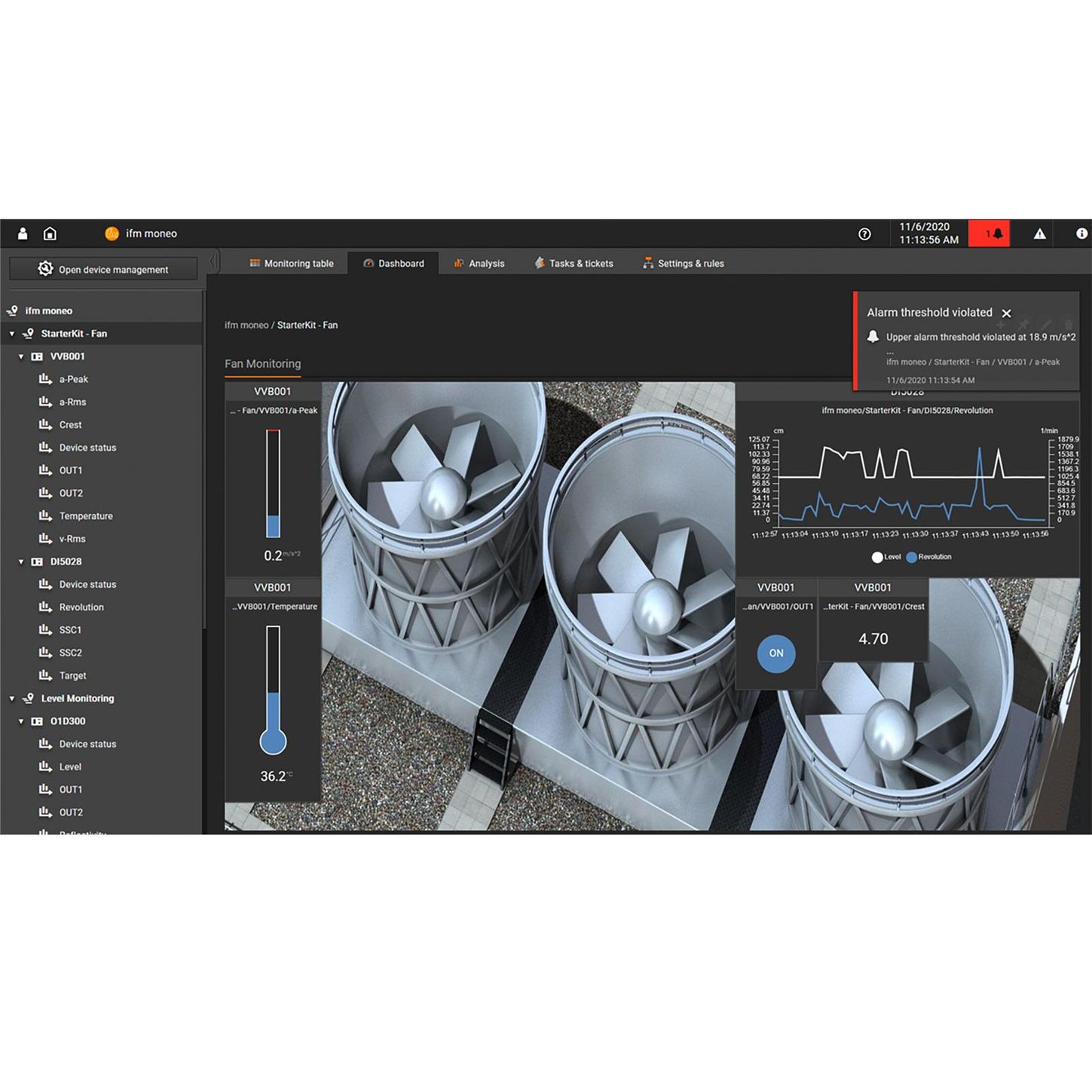This screenshot has width=1092, height=1092.
Task: Dismiss the Alarm threshold violated notification
Action: 1006,313
